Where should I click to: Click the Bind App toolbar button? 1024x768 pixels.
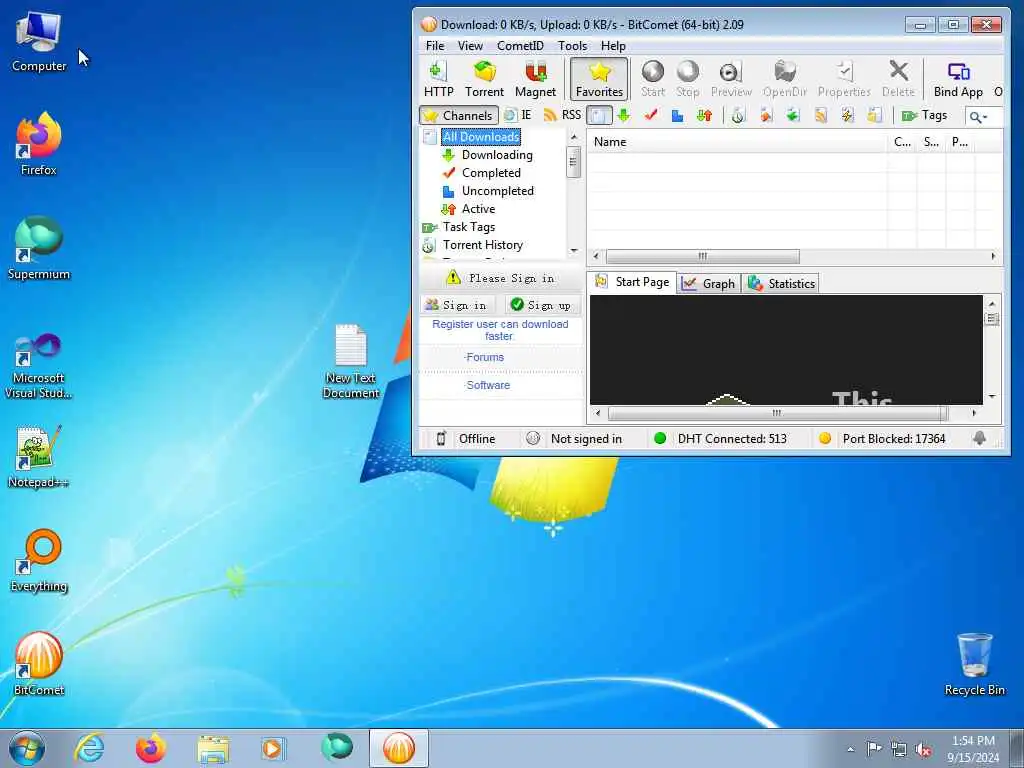958,79
